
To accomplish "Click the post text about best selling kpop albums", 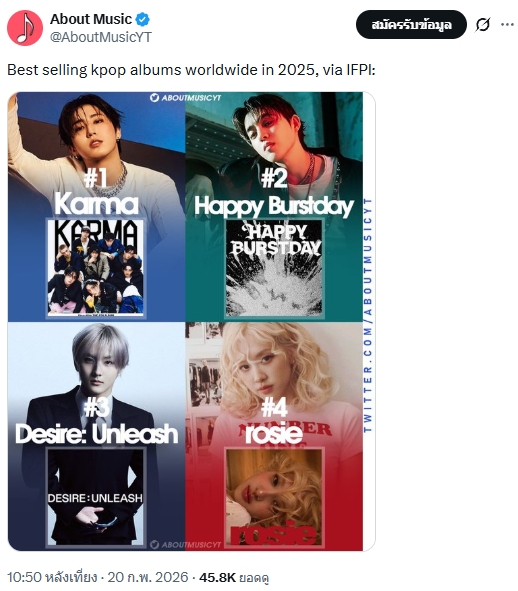I will pos(191,70).
